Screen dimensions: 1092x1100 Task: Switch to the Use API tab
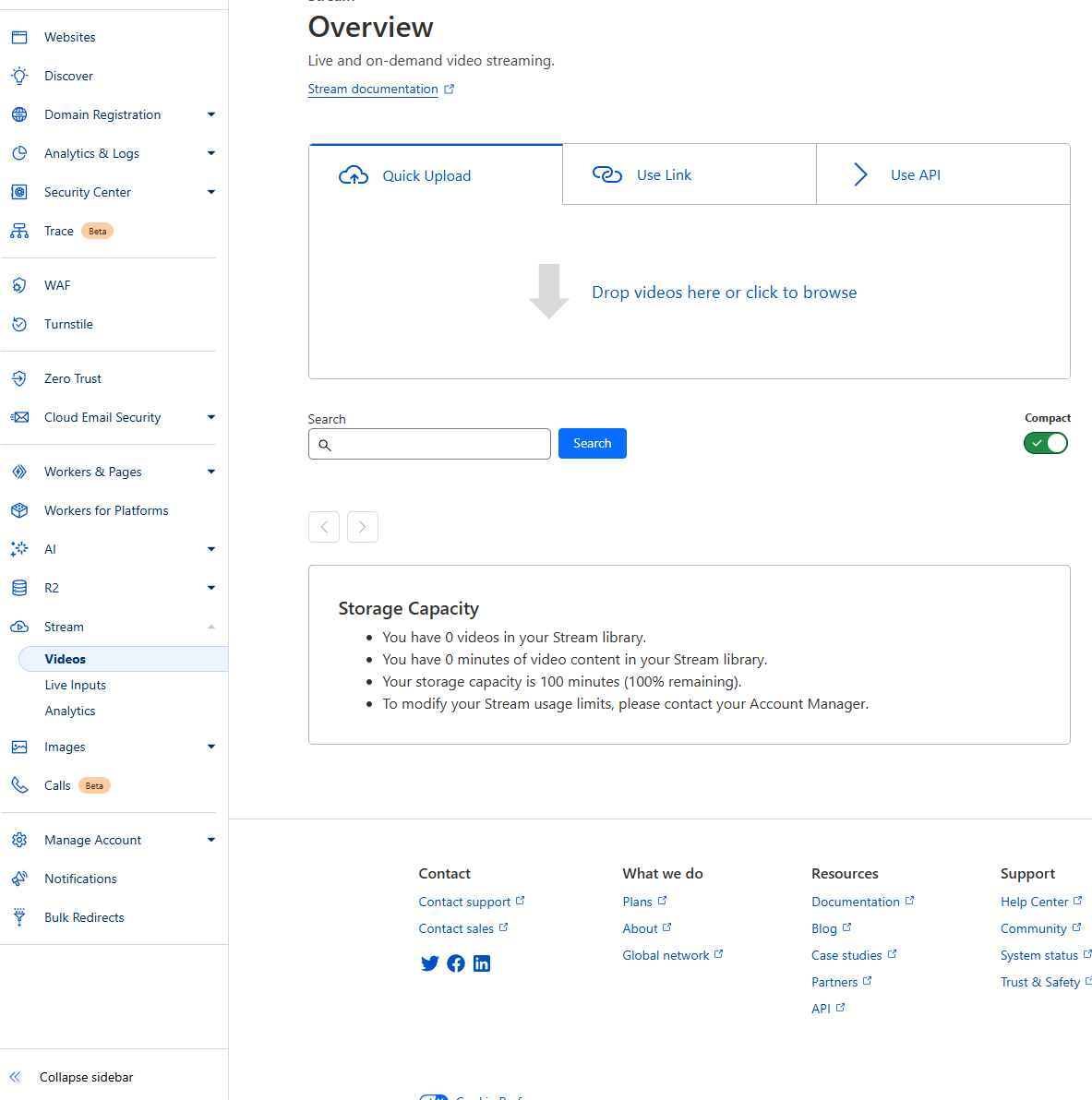(943, 174)
